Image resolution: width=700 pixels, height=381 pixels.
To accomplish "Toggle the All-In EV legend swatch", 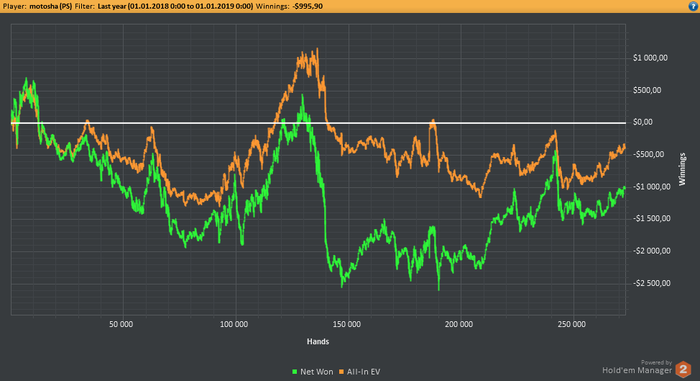I will (342, 372).
